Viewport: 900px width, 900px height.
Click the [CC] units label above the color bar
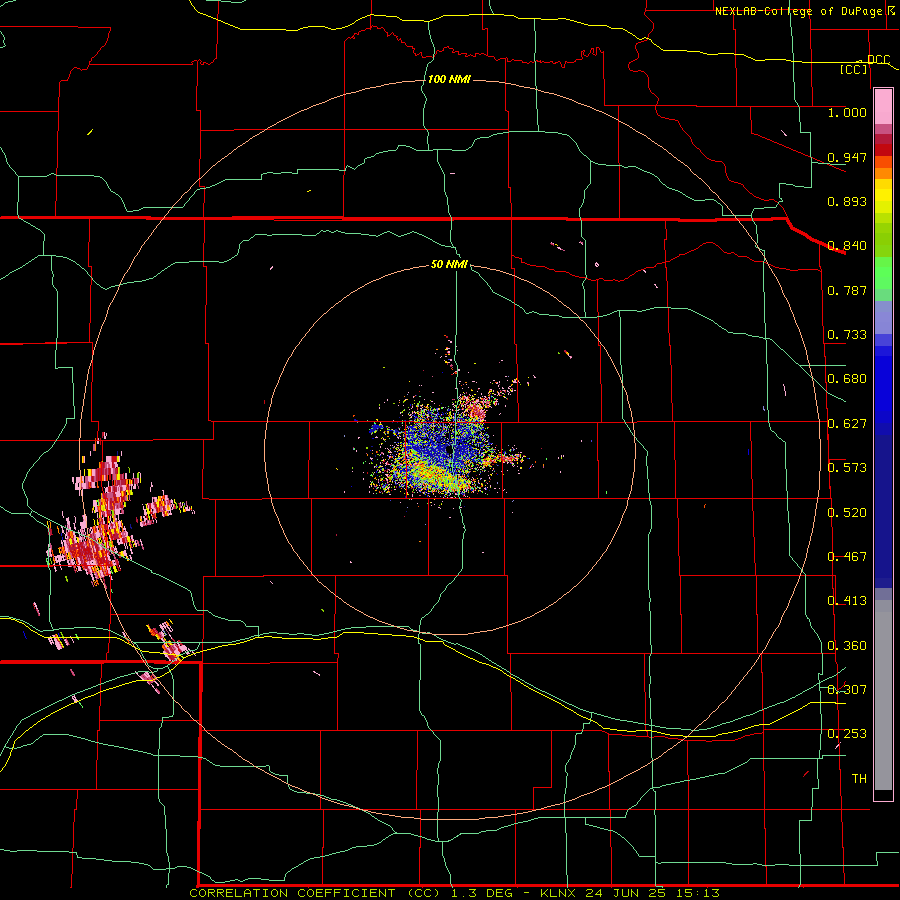[854, 69]
